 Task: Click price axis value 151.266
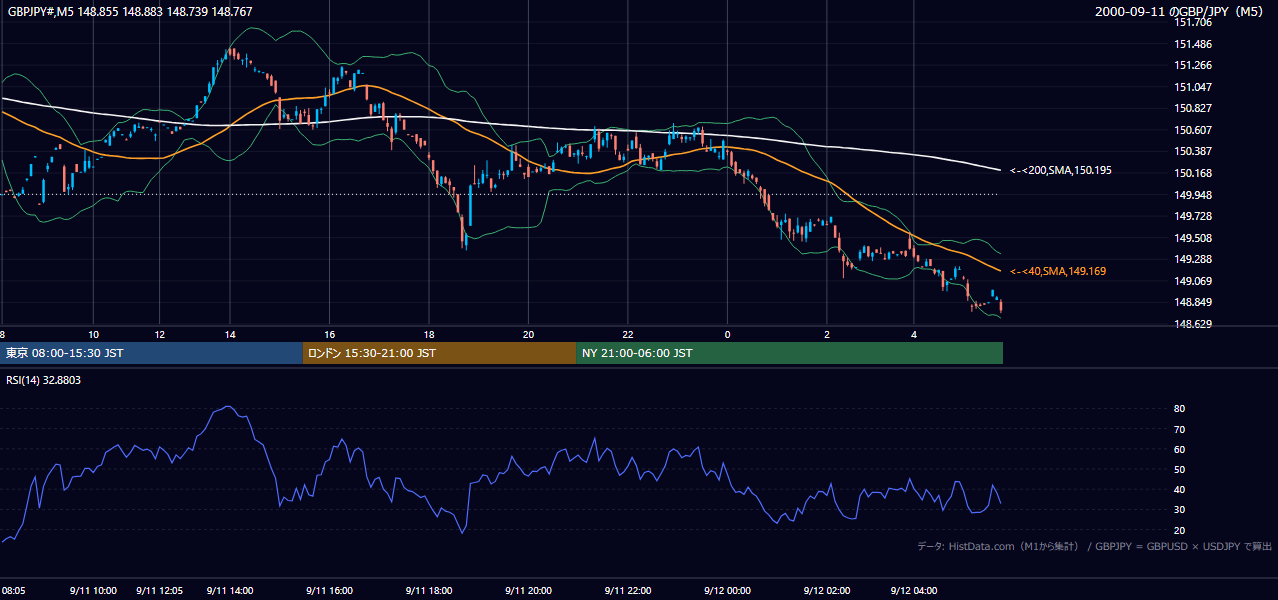1192,66
